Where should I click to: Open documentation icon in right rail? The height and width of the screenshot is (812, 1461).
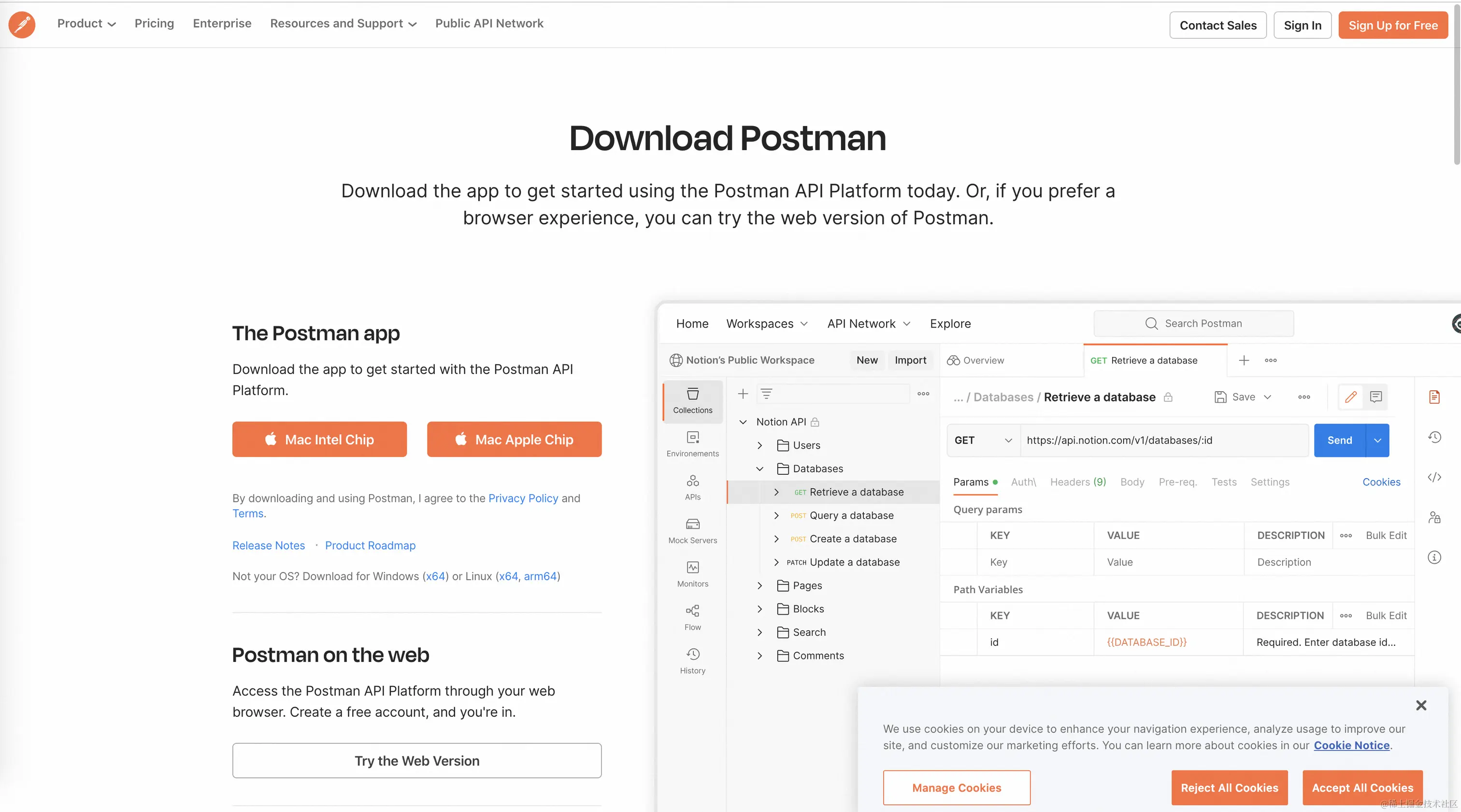(x=1434, y=397)
